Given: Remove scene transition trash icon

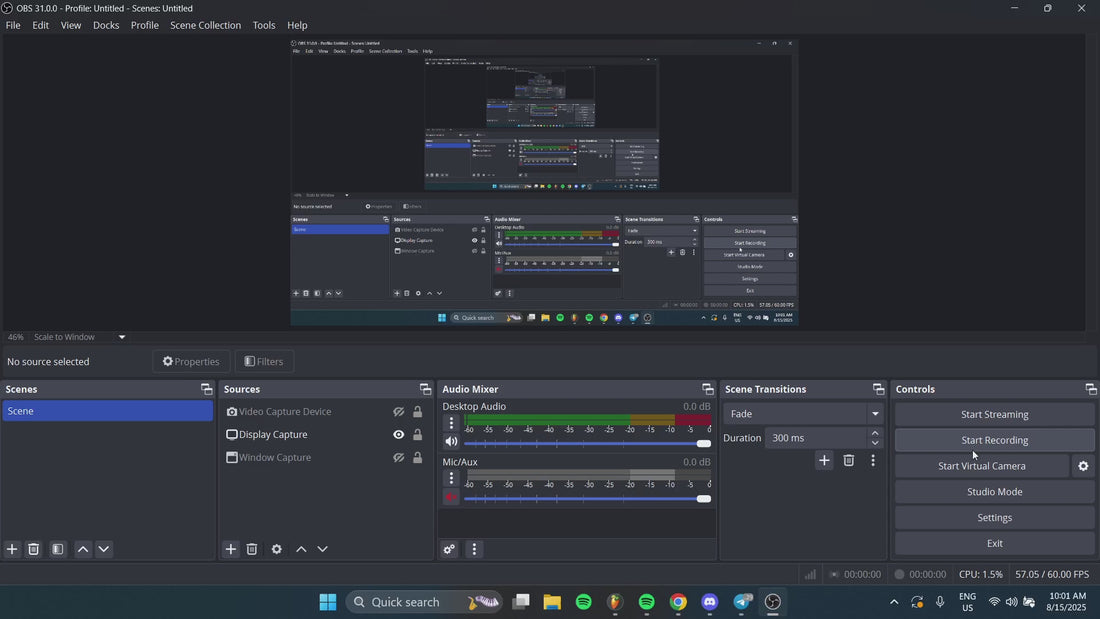Looking at the screenshot, I should (x=849, y=460).
